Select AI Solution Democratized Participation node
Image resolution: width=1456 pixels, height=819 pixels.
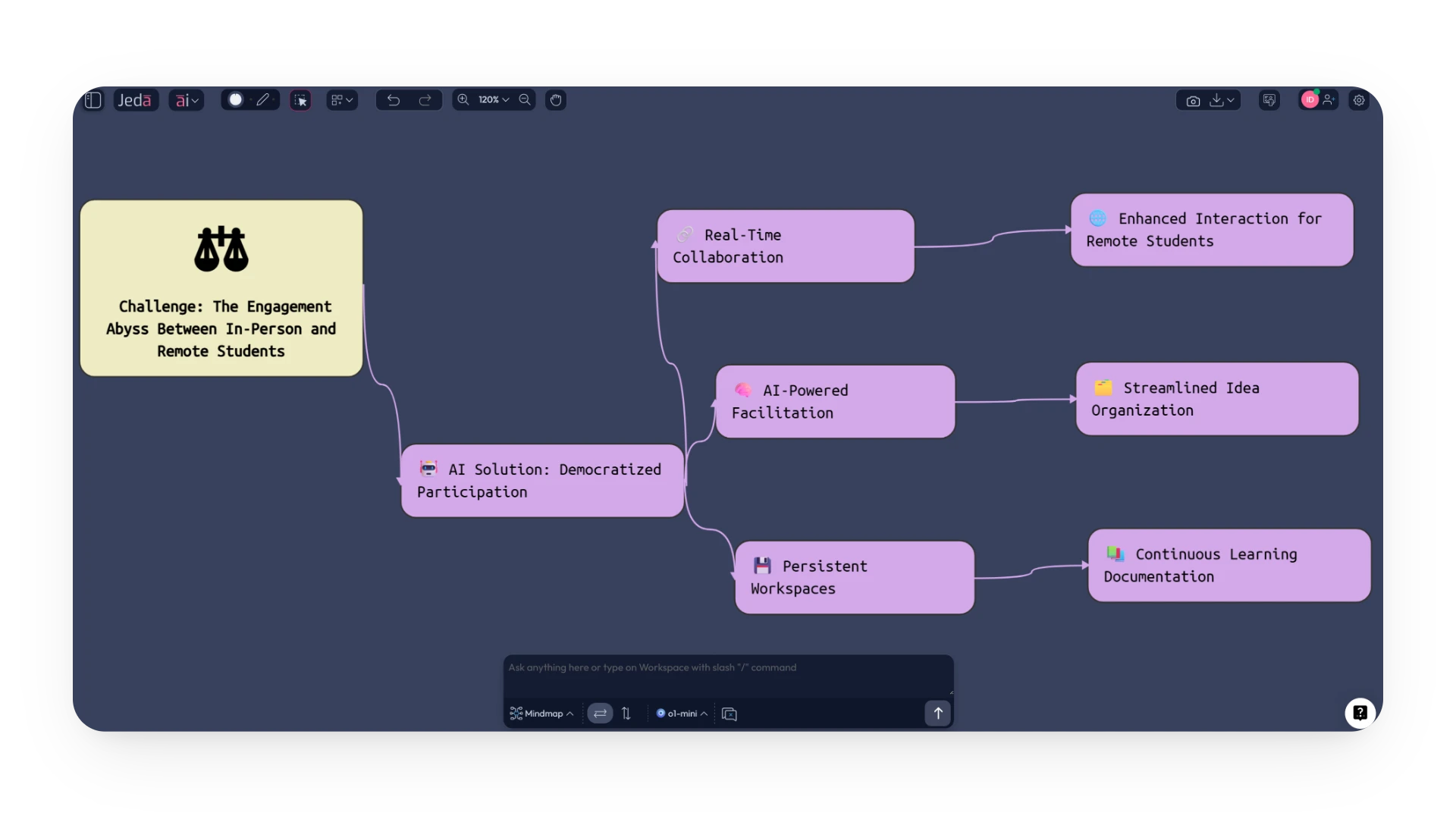pos(543,481)
